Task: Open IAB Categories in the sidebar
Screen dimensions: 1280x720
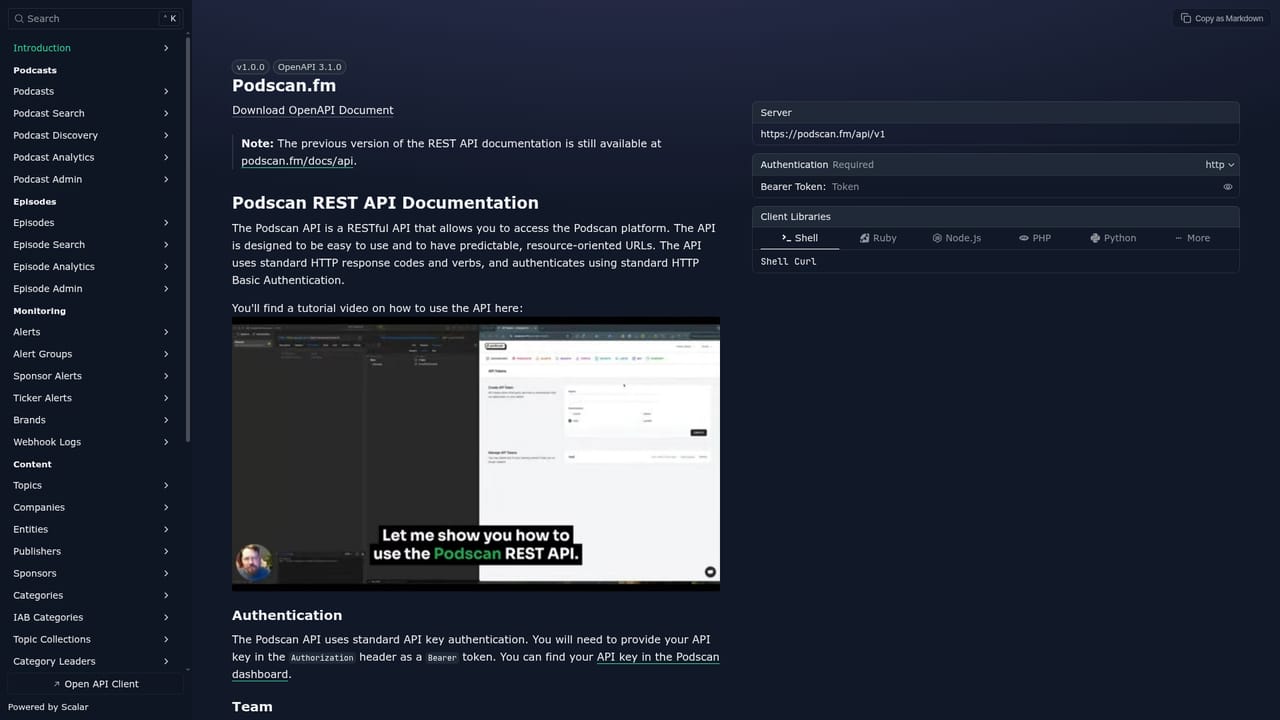Action: point(92,618)
